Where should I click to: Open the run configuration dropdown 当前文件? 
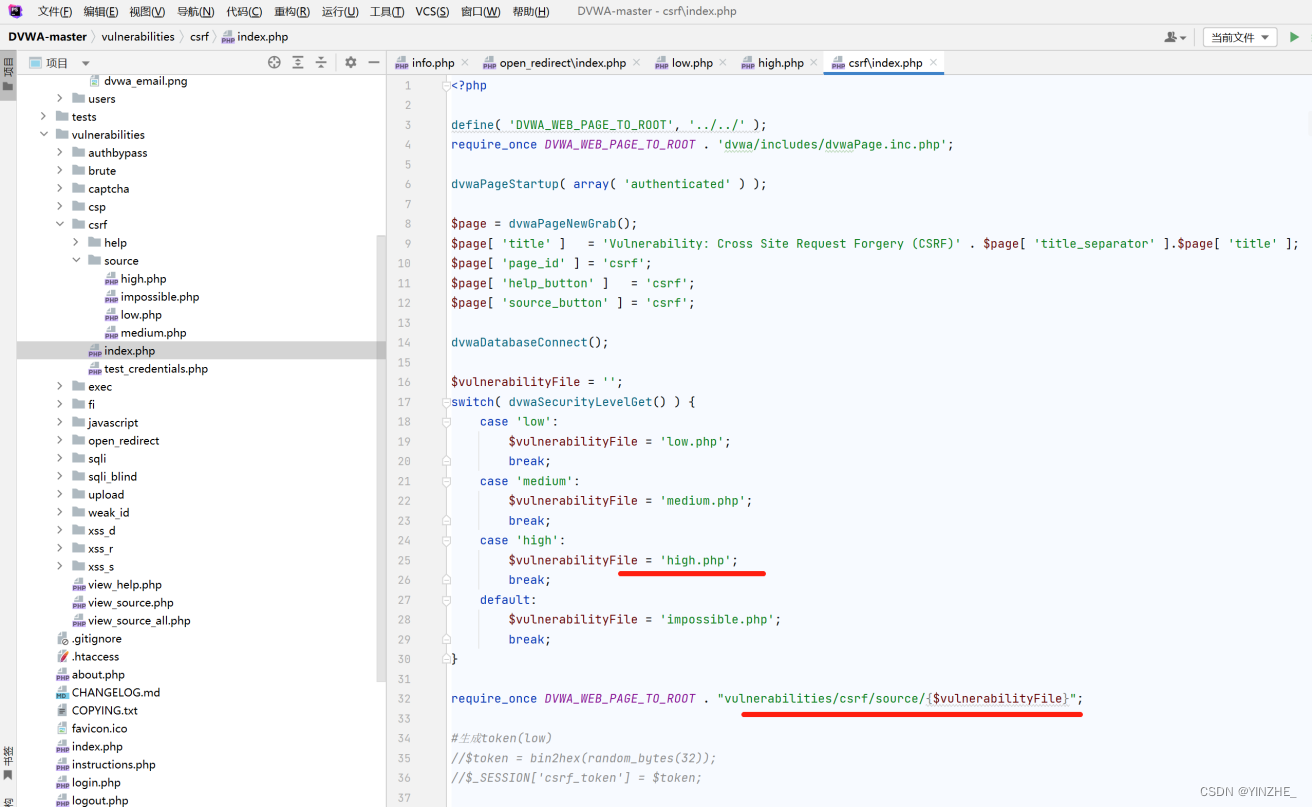[x=1240, y=37]
